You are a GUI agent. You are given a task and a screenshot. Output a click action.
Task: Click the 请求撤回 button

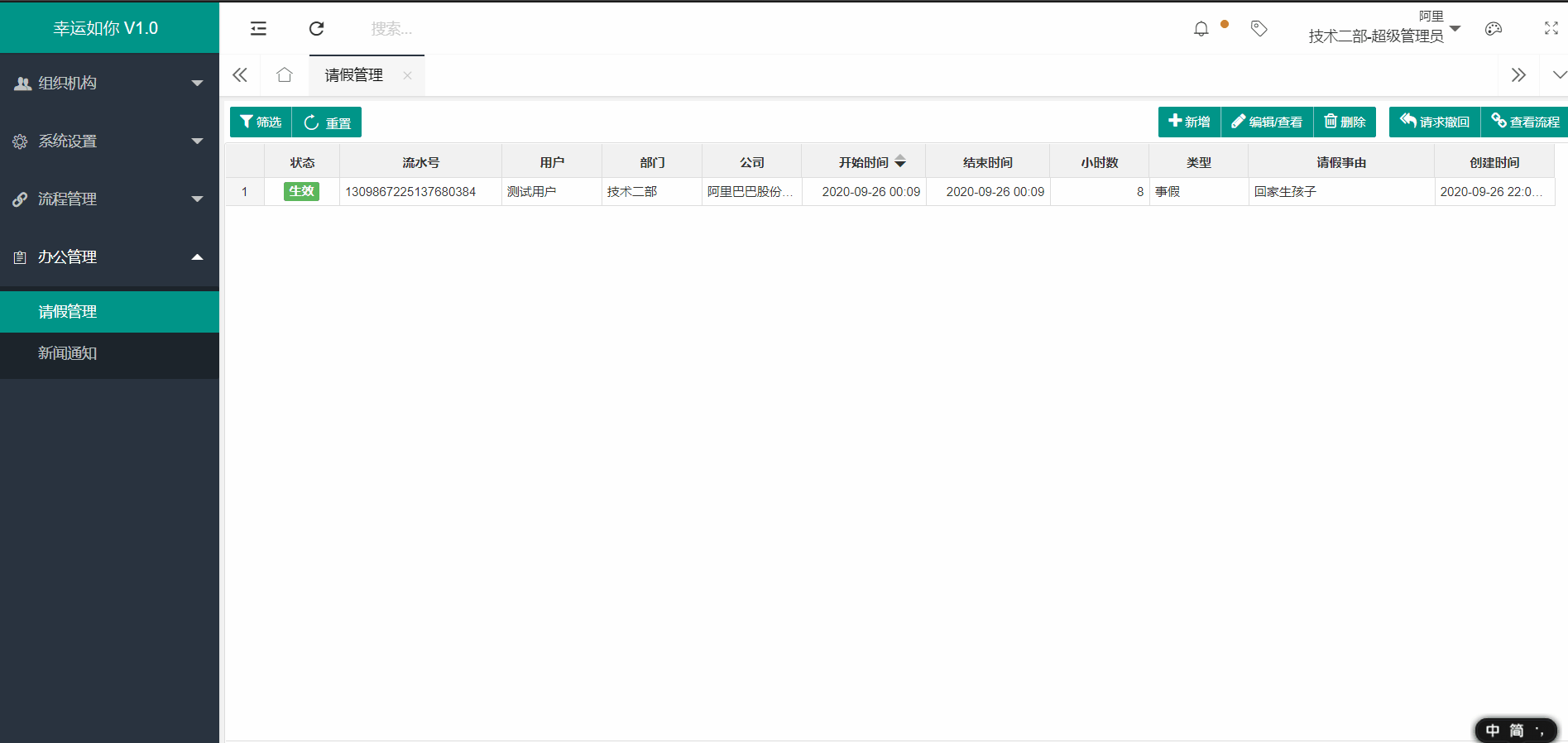pyautogui.click(x=1434, y=122)
